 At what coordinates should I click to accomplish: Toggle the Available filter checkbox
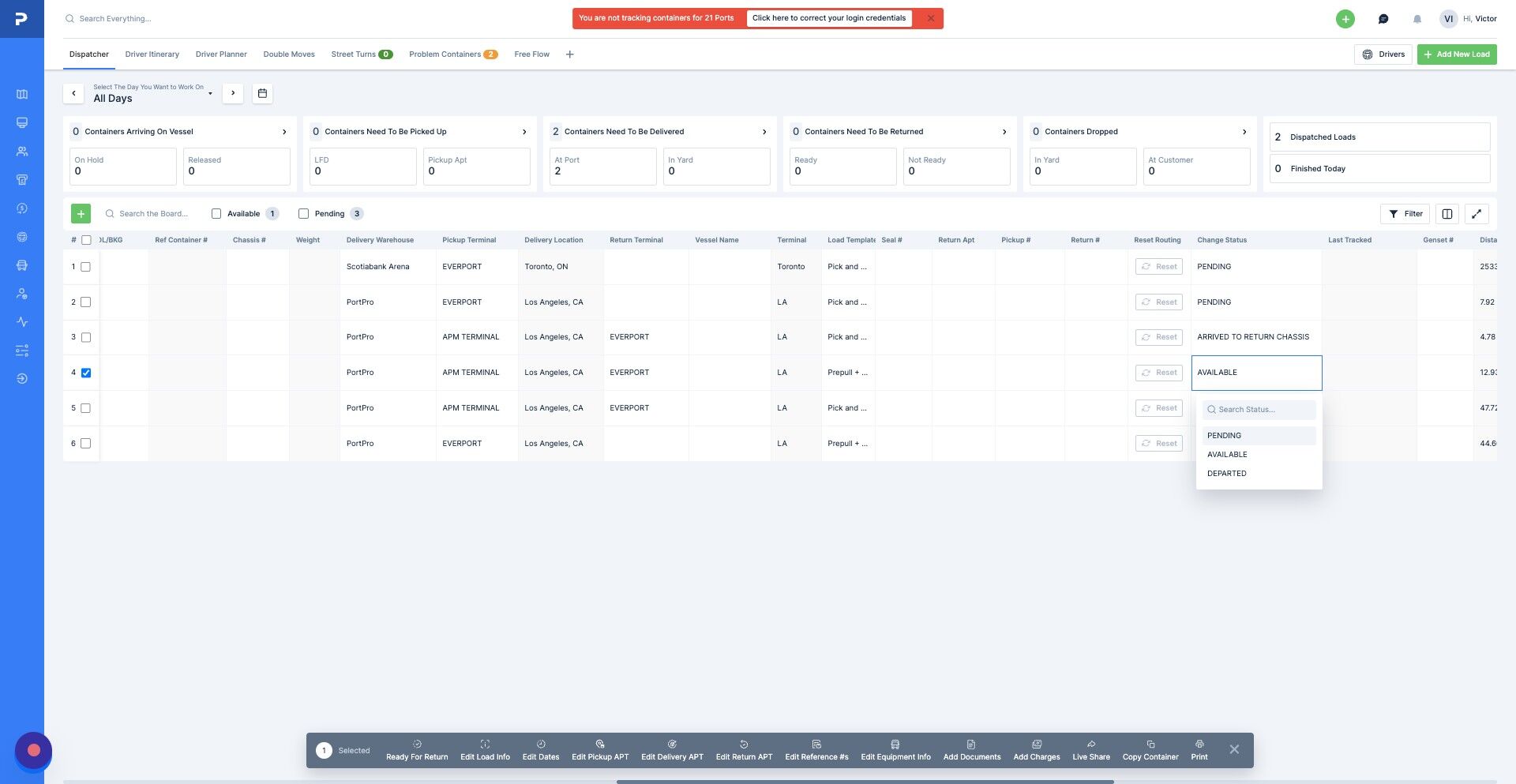pyautogui.click(x=216, y=214)
